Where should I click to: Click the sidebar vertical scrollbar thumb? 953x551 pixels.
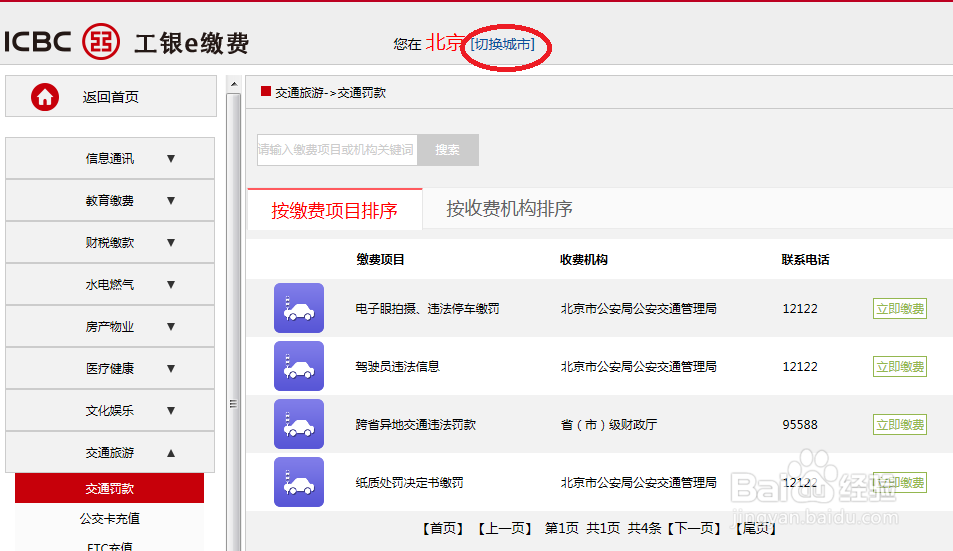pos(233,322)
